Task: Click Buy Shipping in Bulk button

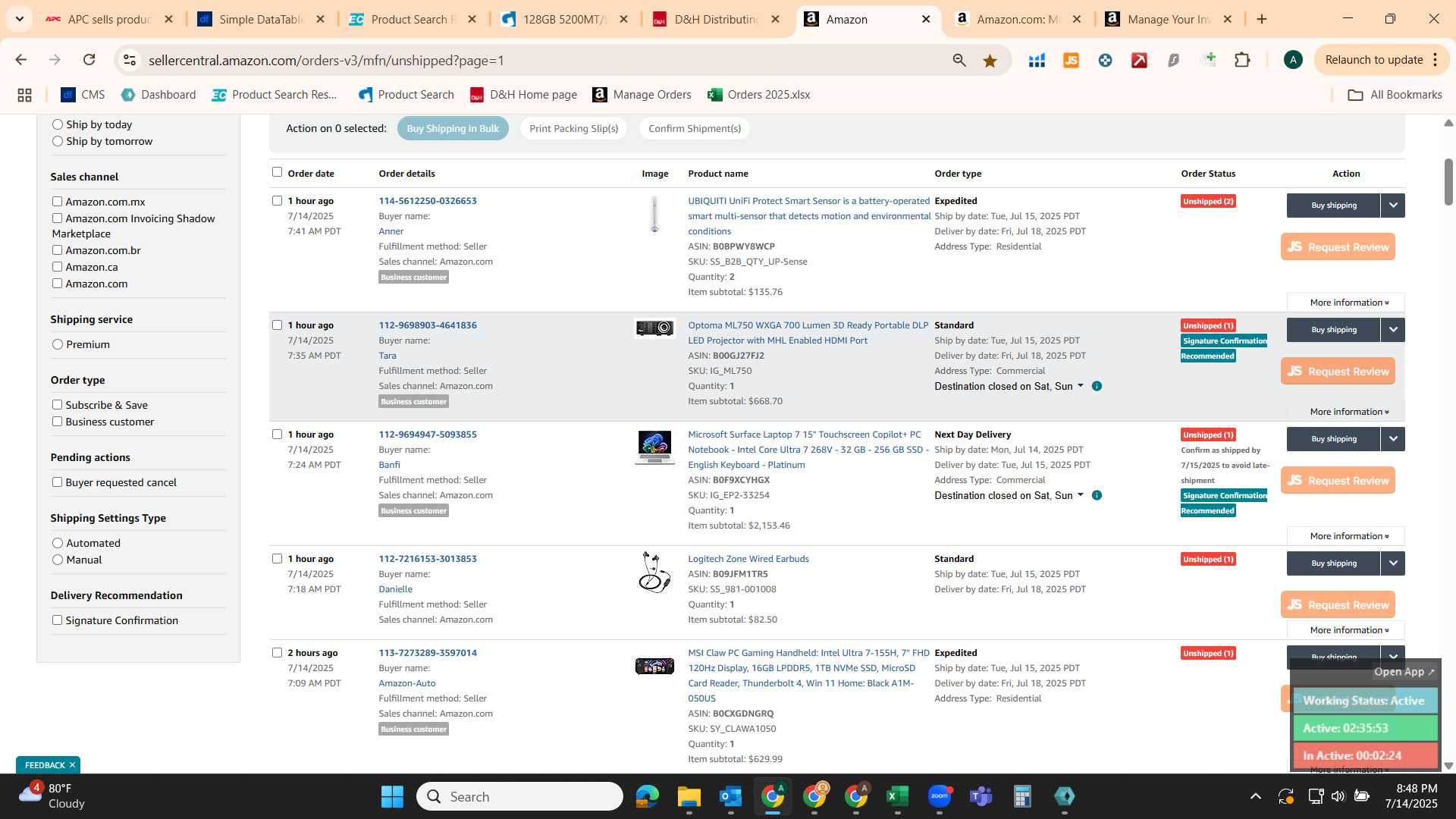Action: pyautogui.click(x=453, y=128)
